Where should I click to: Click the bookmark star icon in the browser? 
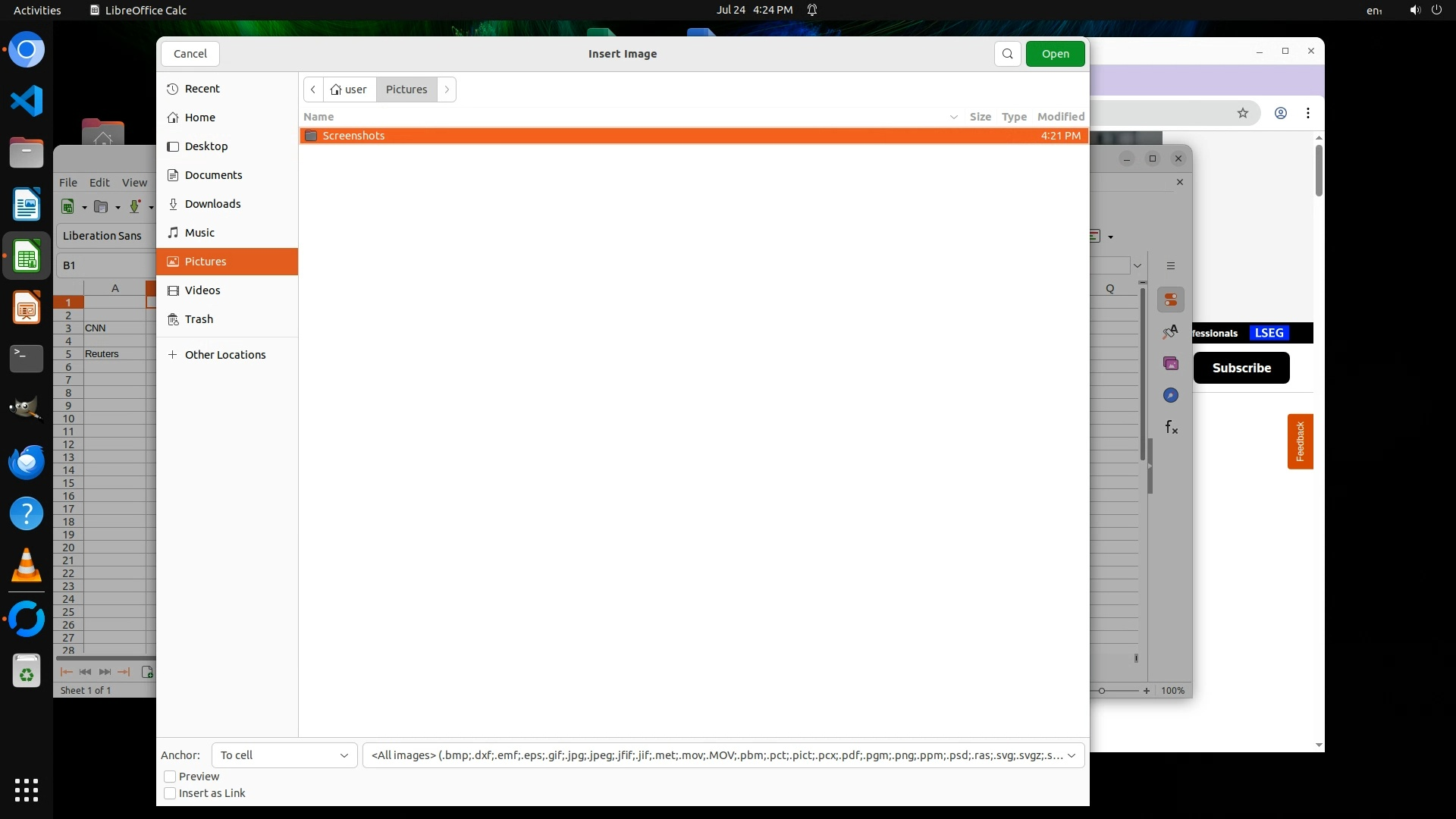pyautogui.click(x=1242, y=113)
